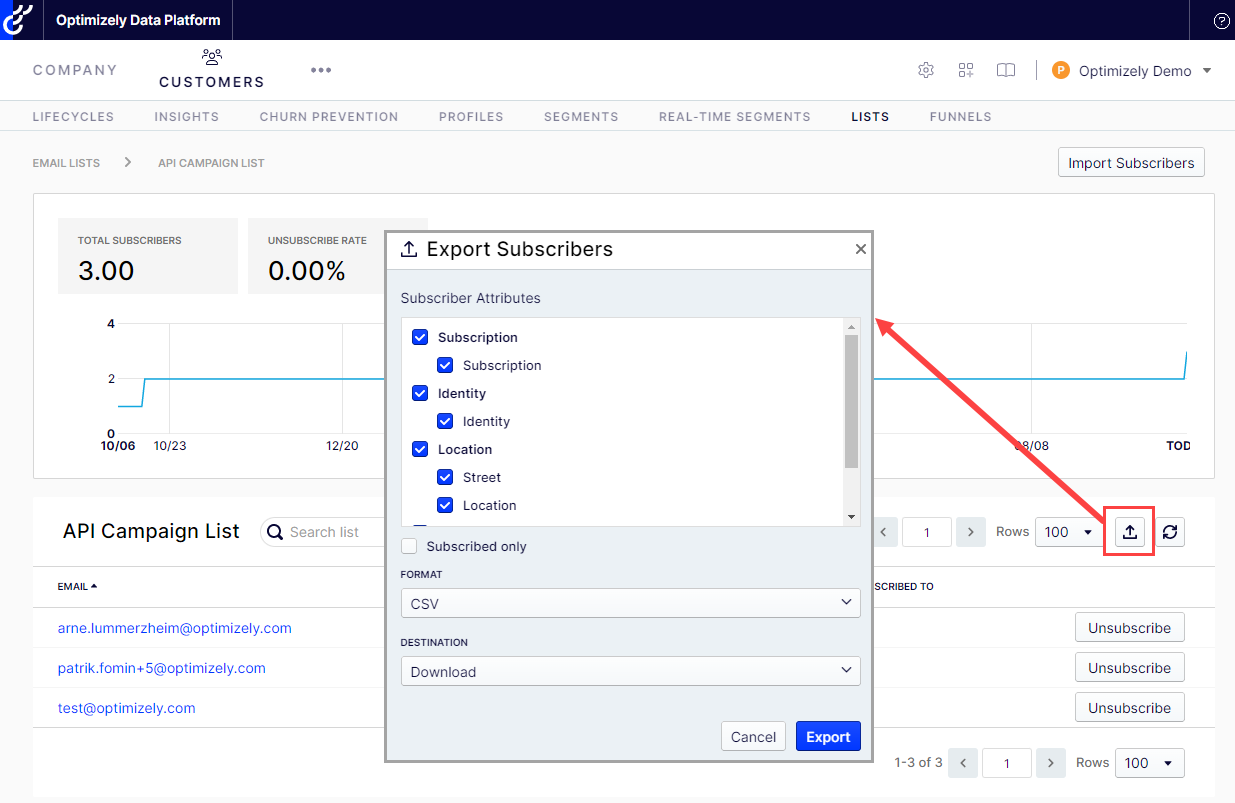The image size is (1235, 803).
Task: Open the documentation book icon
Action: (1006, 70)
